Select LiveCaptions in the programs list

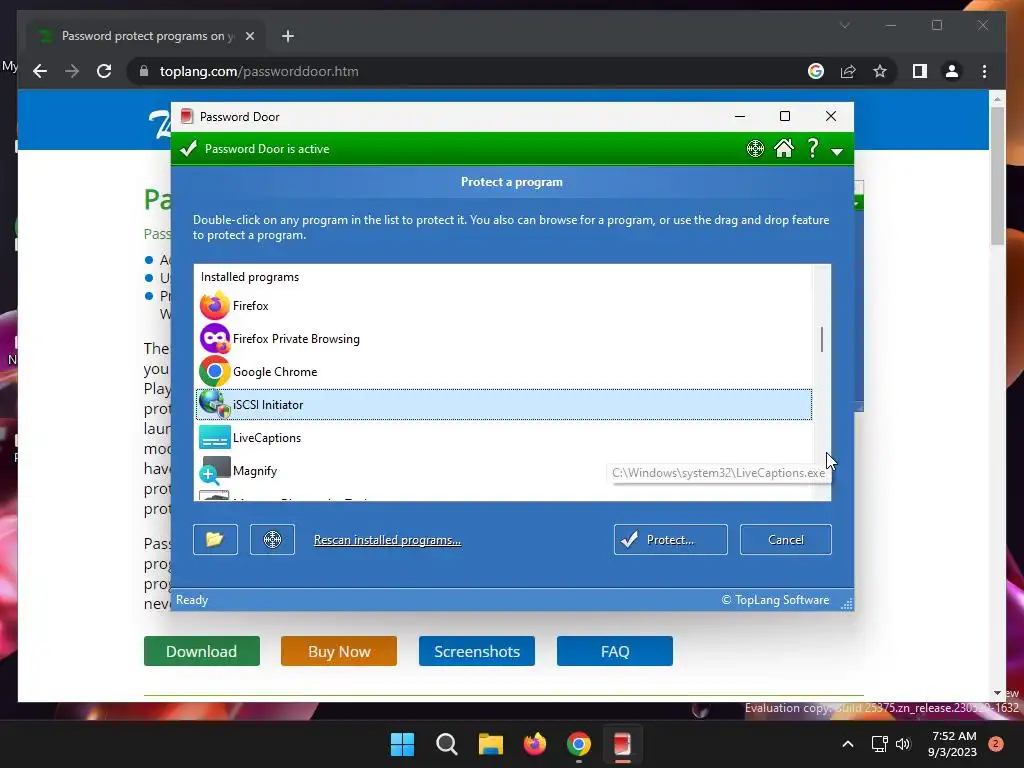504,438
